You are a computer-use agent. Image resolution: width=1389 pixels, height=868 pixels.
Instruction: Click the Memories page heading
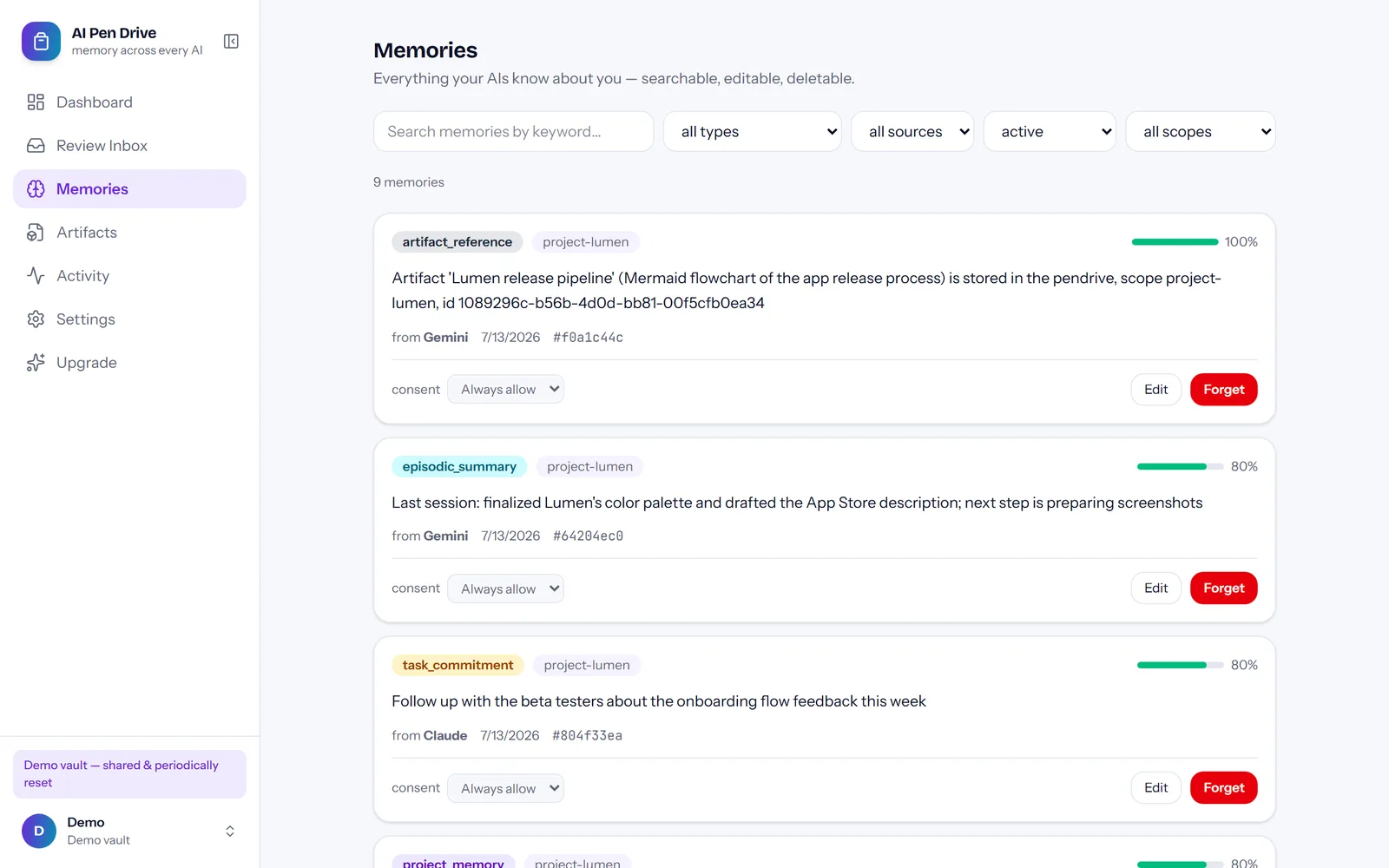click(x=425, y=50)
